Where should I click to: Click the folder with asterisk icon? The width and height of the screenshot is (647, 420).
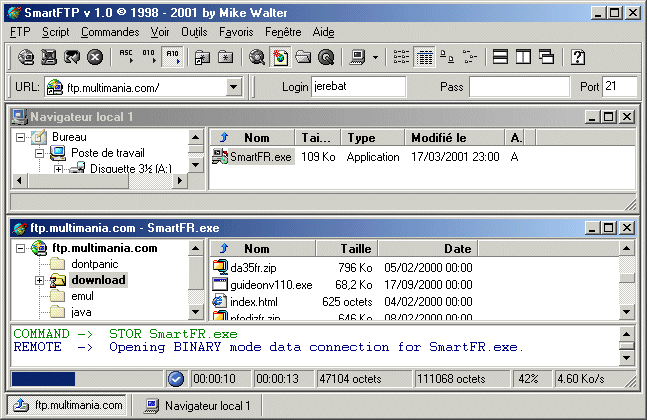coord(225,57)
